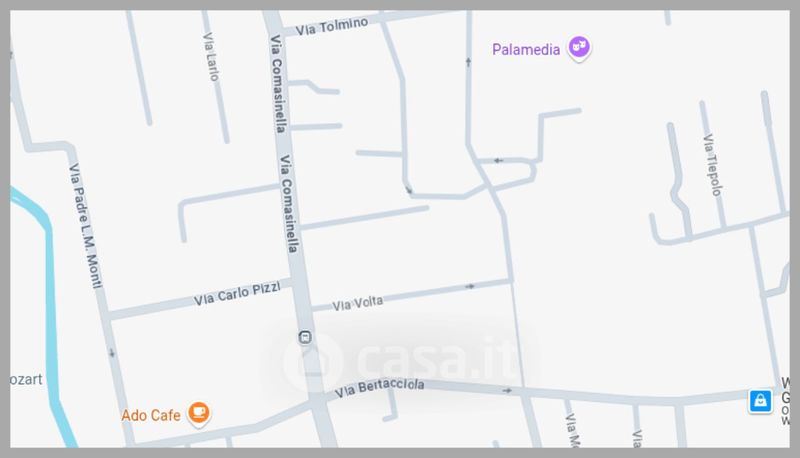Viewport: 800px width, 458px height.
Task: Click the bus stop icon on Via Comasinella
Action: click(305, 337)
